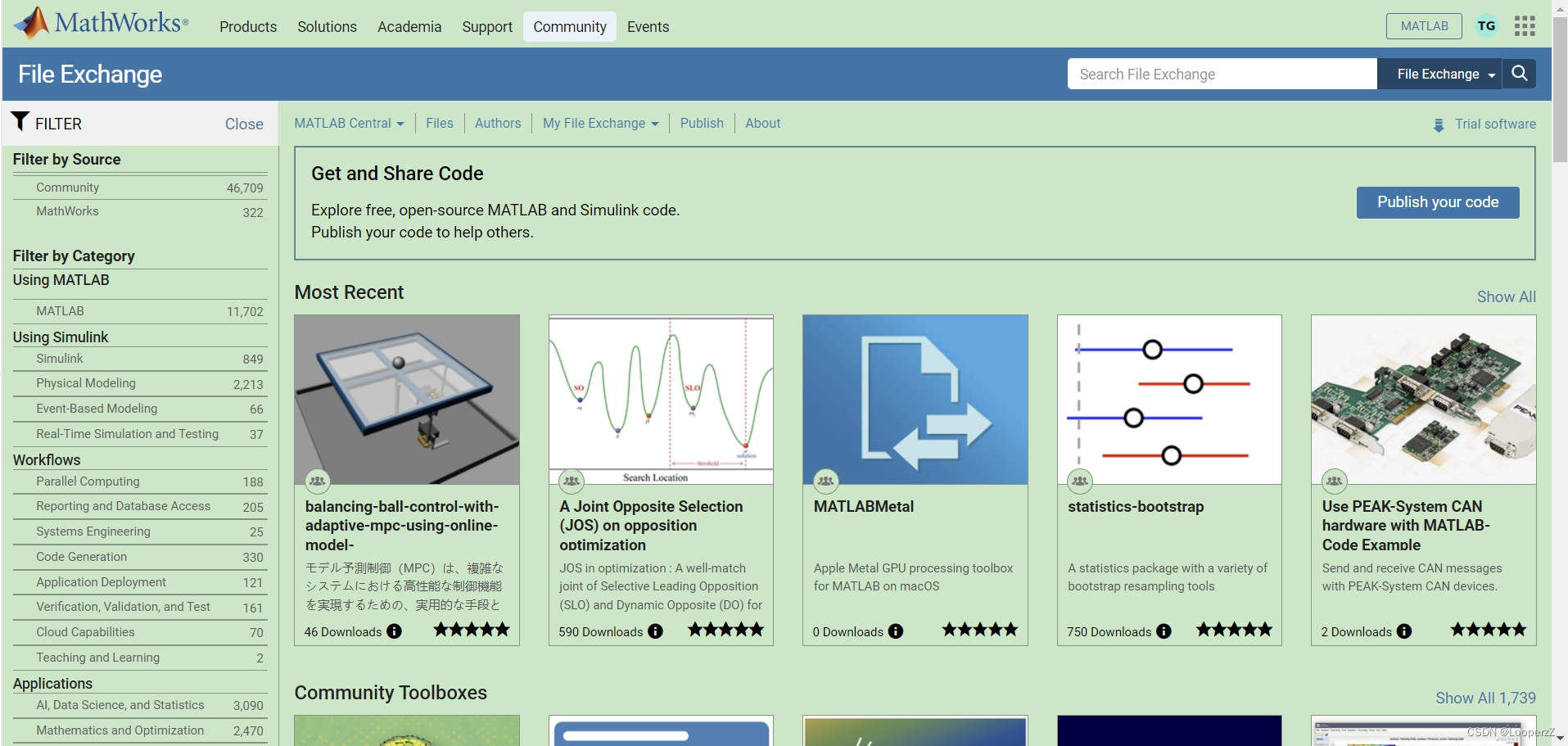Viewport: 1568px width, 746px height.
Task: Open the apps grid icon
Action: 1525,26
